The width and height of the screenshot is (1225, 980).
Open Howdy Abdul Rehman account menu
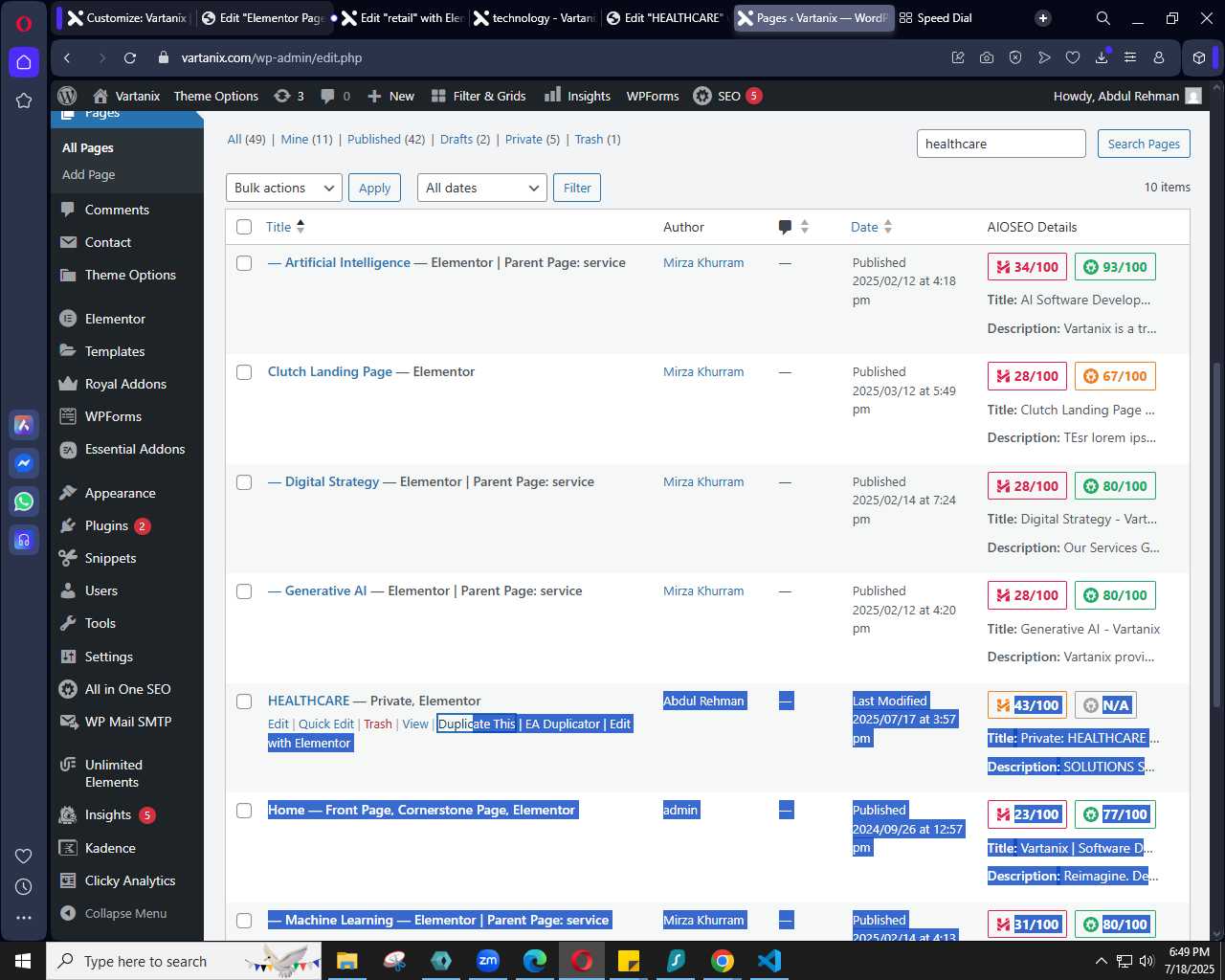(x=1127, y=96)
